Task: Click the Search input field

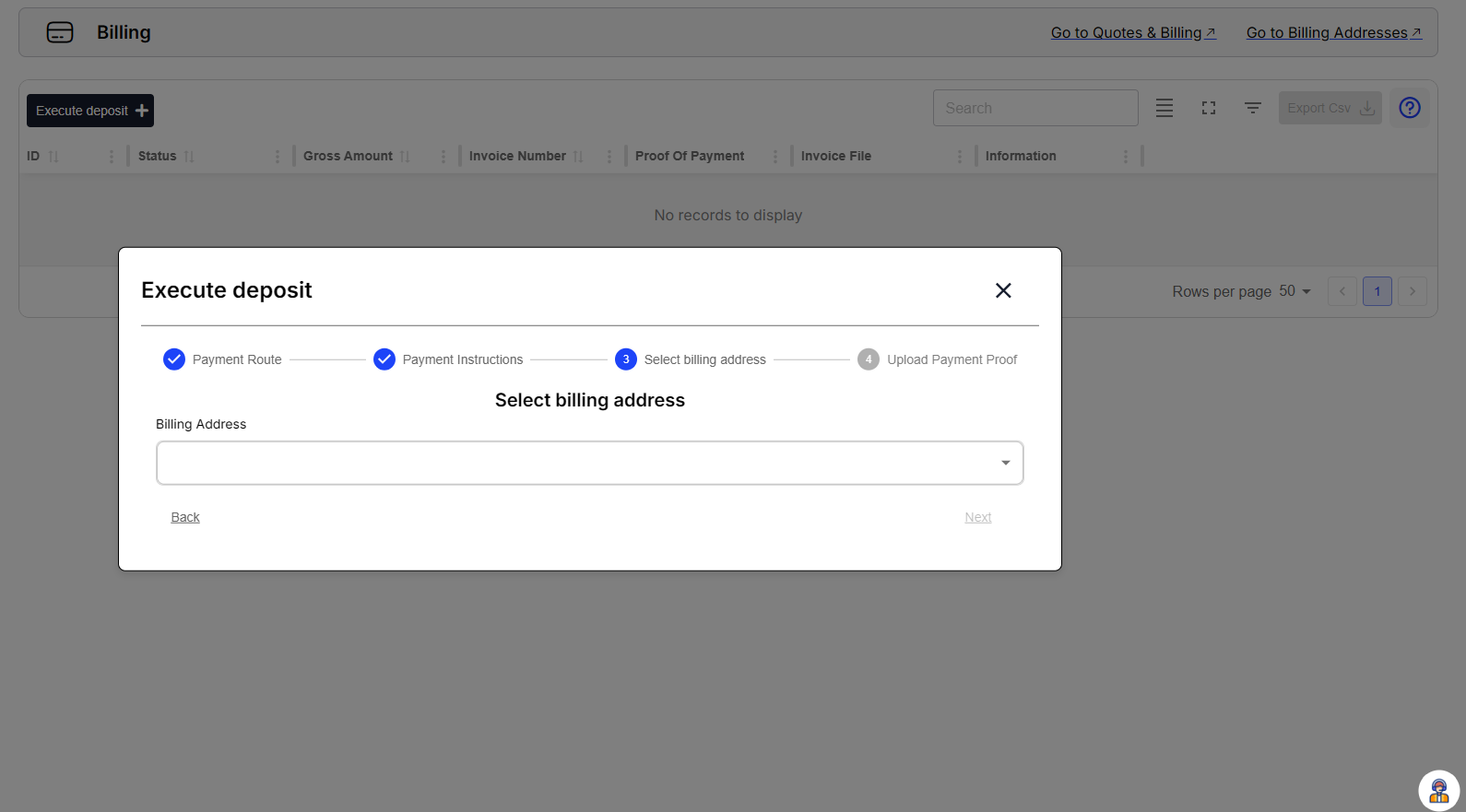Action: tap(1034, 108)
